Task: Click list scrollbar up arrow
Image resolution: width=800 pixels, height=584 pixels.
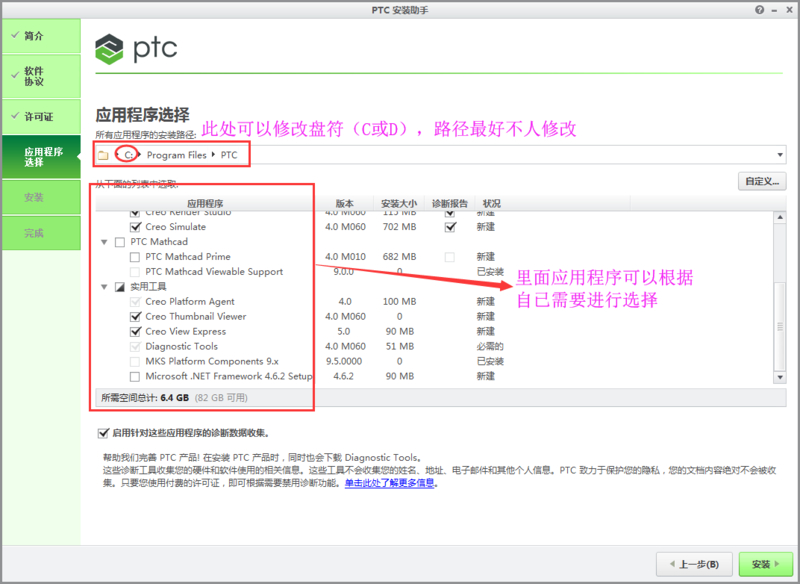Action: [780, 217]
